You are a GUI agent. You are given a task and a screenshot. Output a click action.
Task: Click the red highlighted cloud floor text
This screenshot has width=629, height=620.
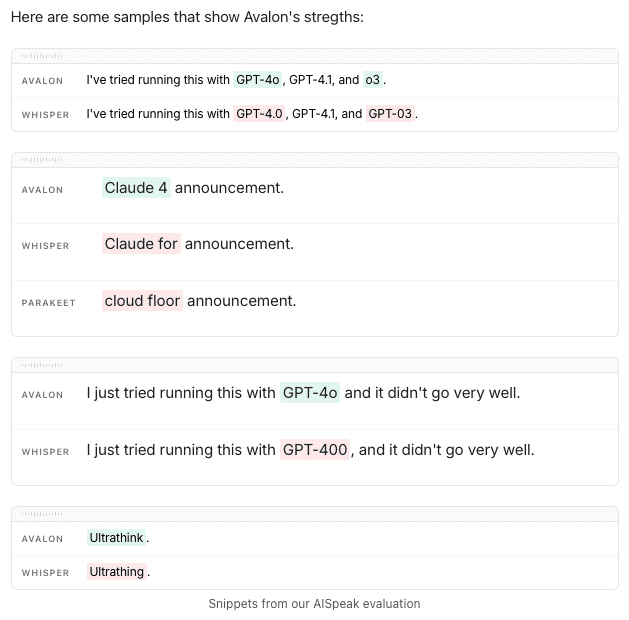142,301
